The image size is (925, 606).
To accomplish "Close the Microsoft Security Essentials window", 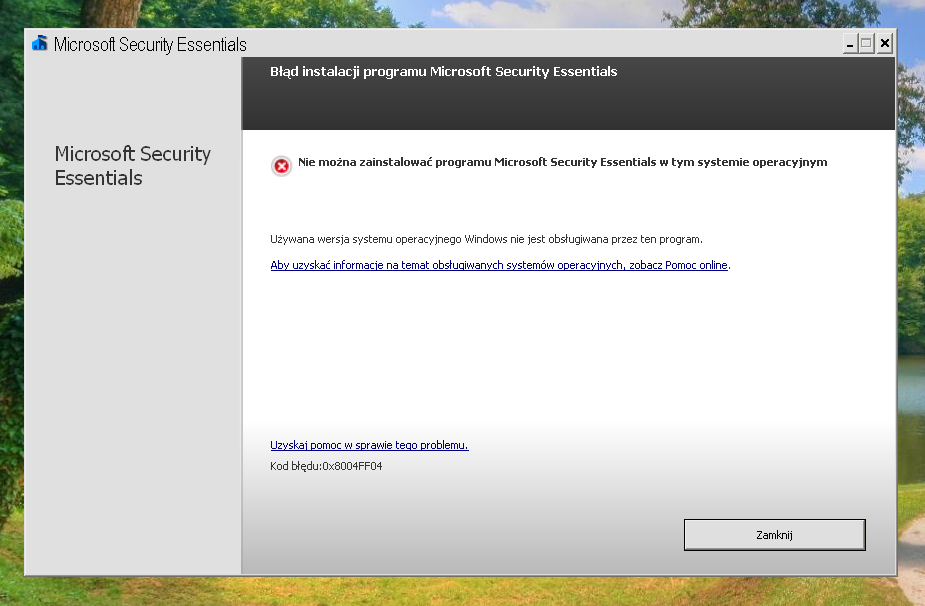I will coord(884,43).
